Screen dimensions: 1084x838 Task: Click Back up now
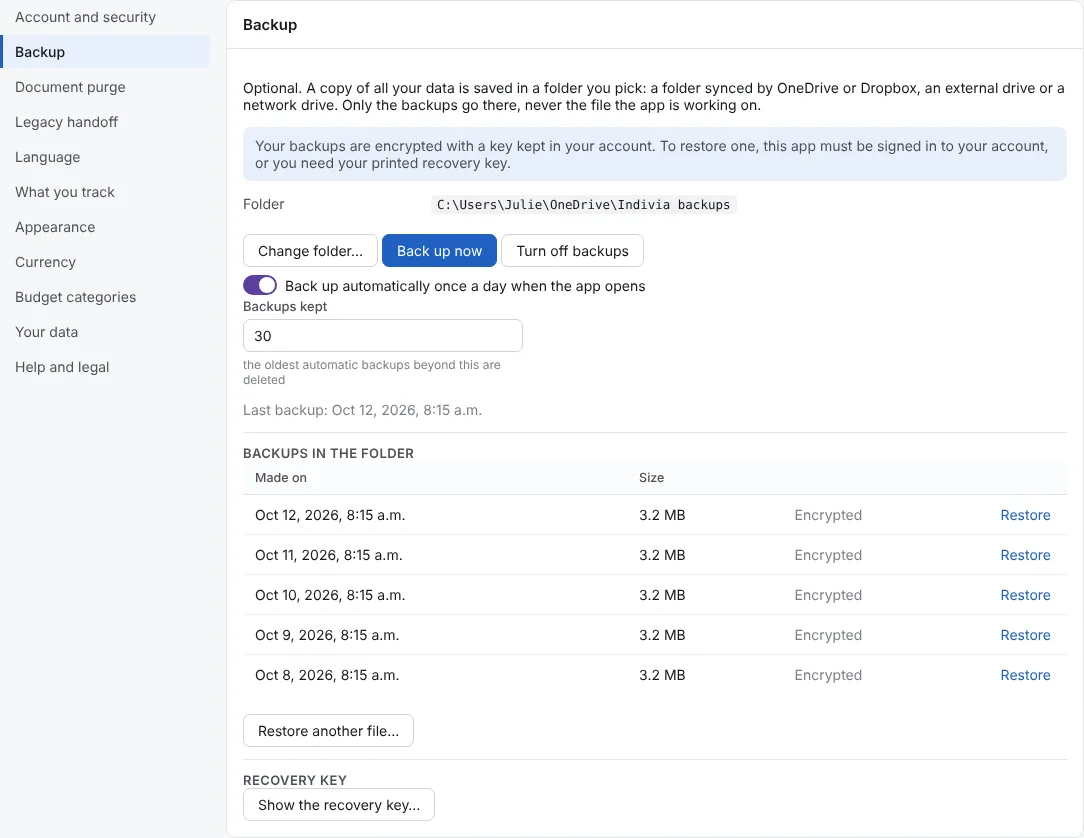pos(439,251)
